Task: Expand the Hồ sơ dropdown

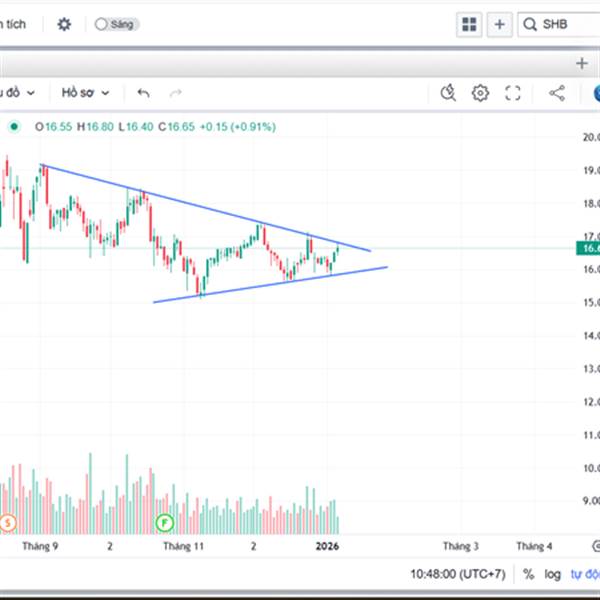Action: [85, 93]
